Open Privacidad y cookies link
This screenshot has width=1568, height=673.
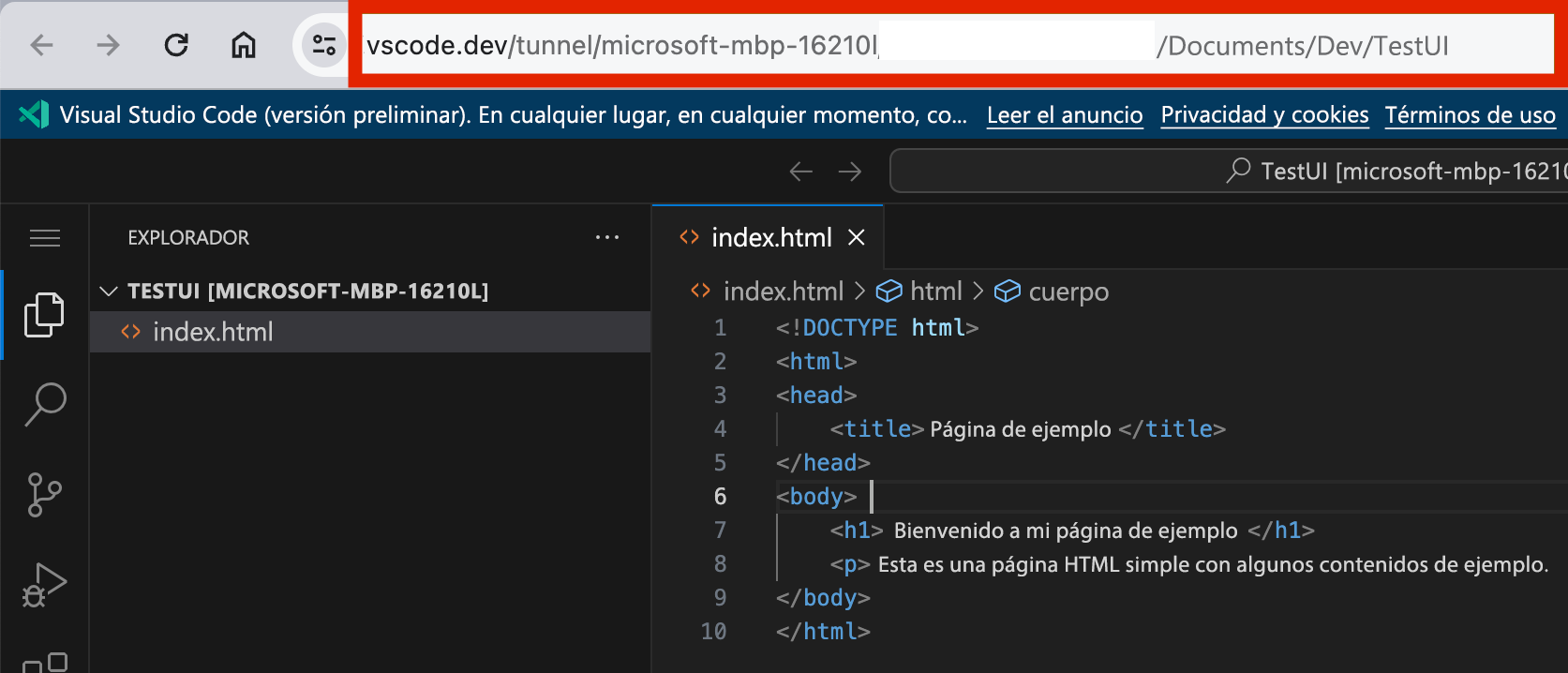point(1264,115)
